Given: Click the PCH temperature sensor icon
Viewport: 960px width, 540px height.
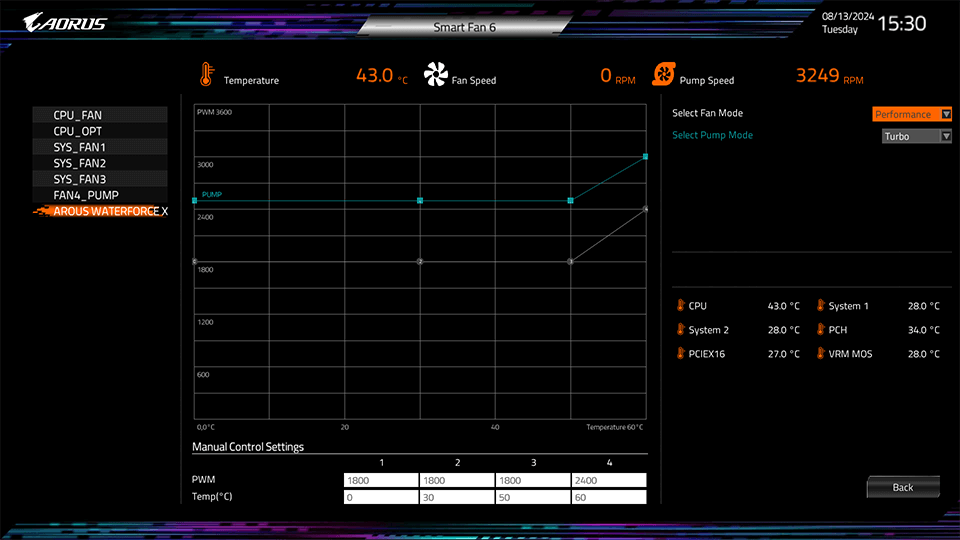Looking at the screenshot, I should tap(819, 329).
